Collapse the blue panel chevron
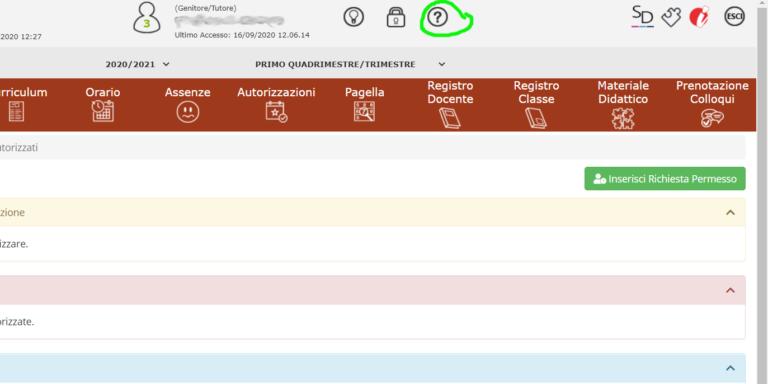The height and width of the screenshot is (384, 768). [730, 368]
